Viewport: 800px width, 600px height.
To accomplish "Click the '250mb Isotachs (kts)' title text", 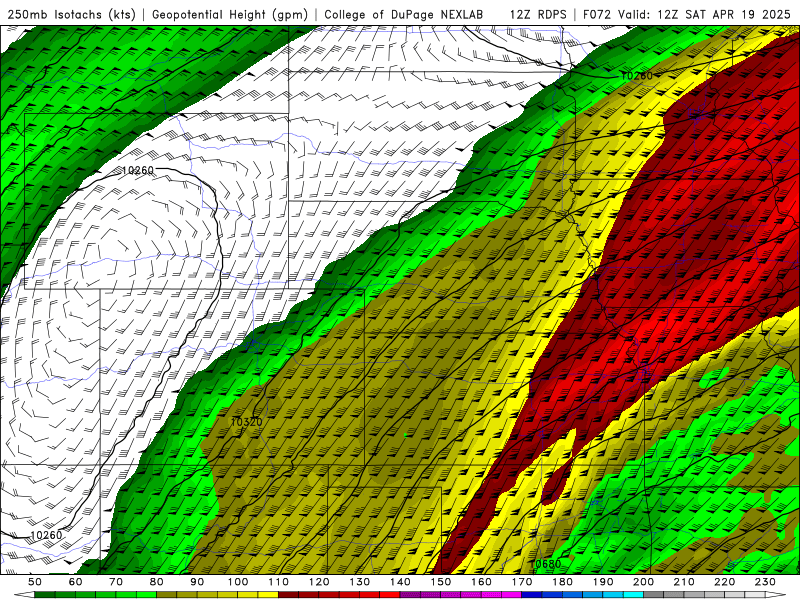I will 71,15.
